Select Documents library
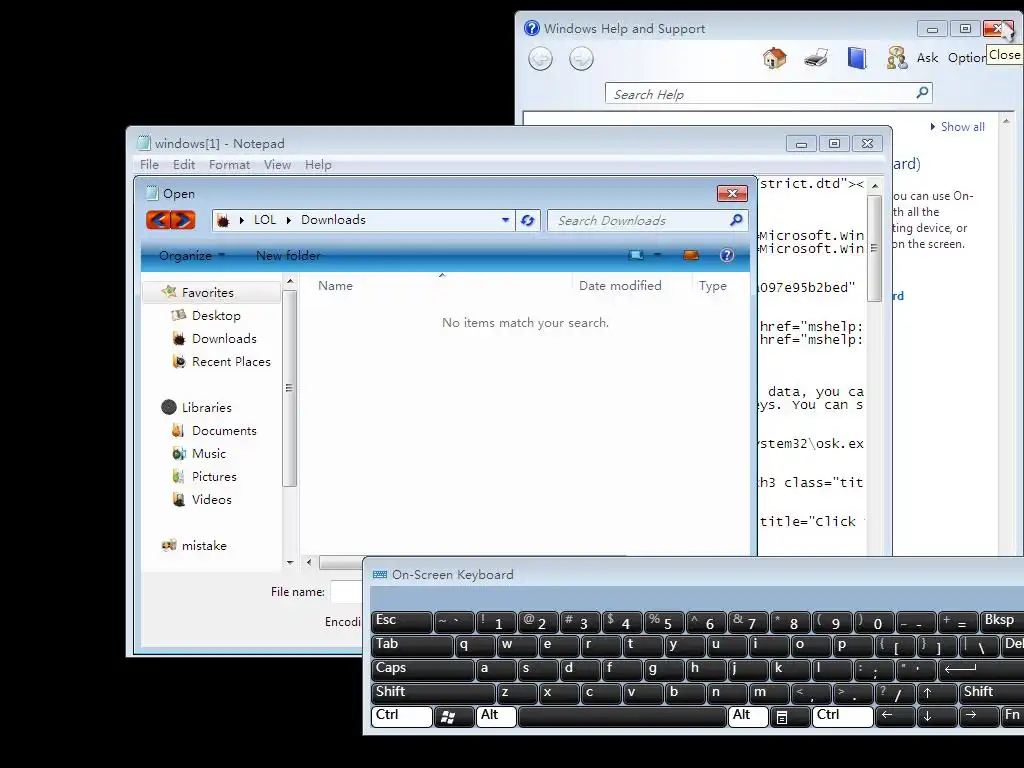Image resolution: width=1024 pixels, height=768 pixels. click(x=224, y=430)
